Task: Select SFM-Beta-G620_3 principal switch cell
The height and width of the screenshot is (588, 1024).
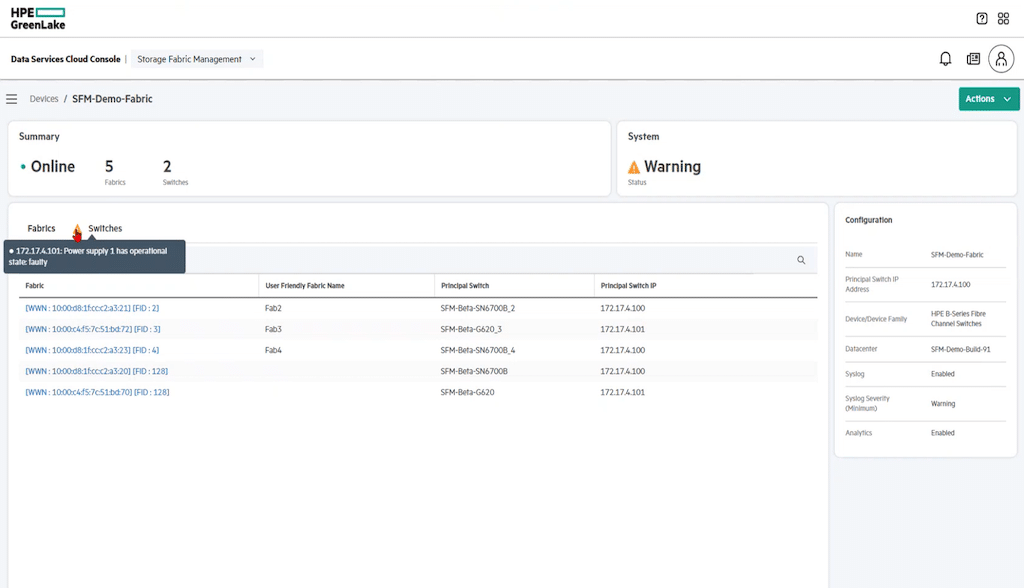Action: point(471,329)
